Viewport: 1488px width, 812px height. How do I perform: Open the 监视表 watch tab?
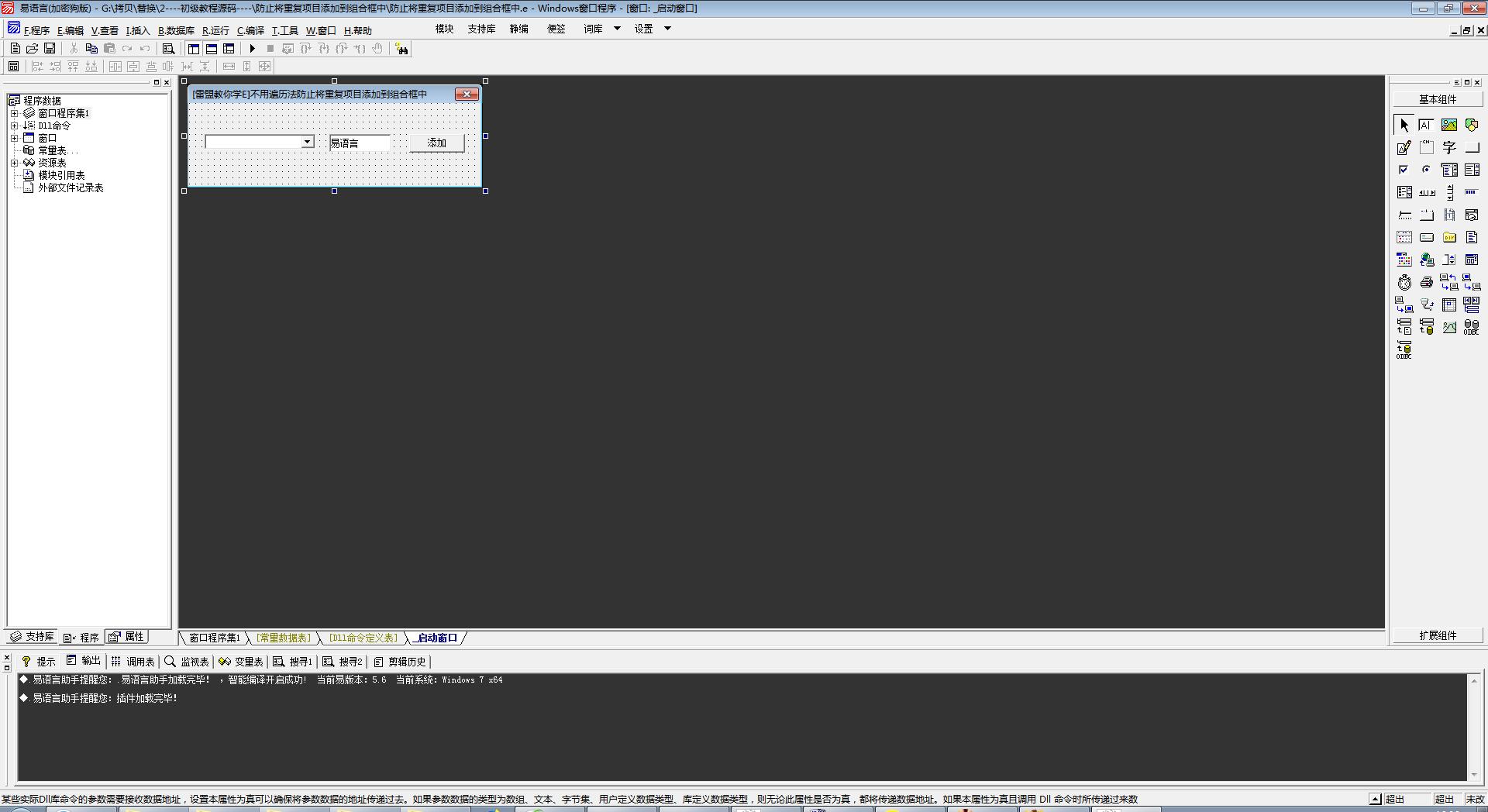pyautogui.click(x=187, y=662)
